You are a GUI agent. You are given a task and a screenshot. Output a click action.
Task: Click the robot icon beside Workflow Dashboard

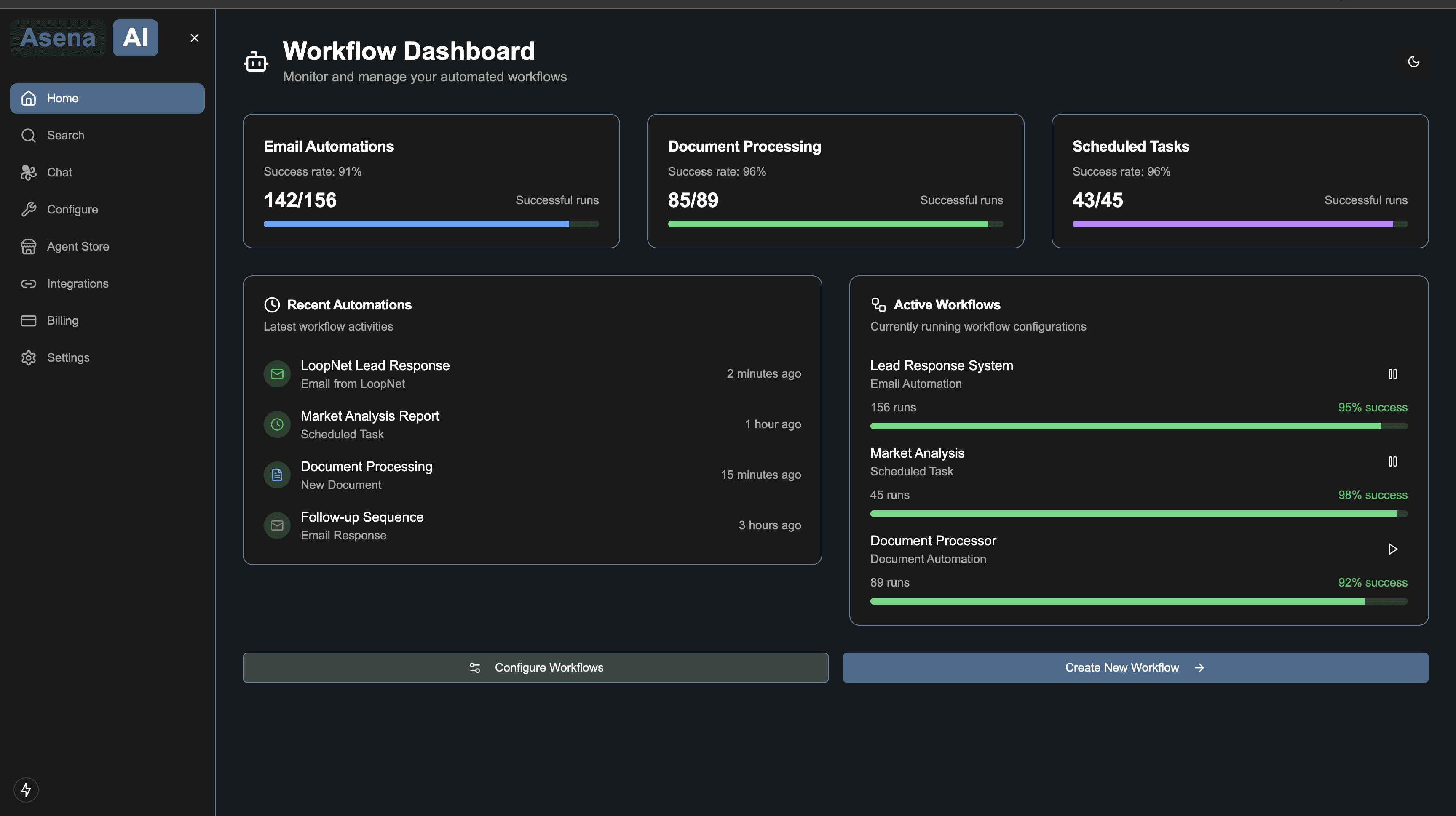(x=256, y=61)
